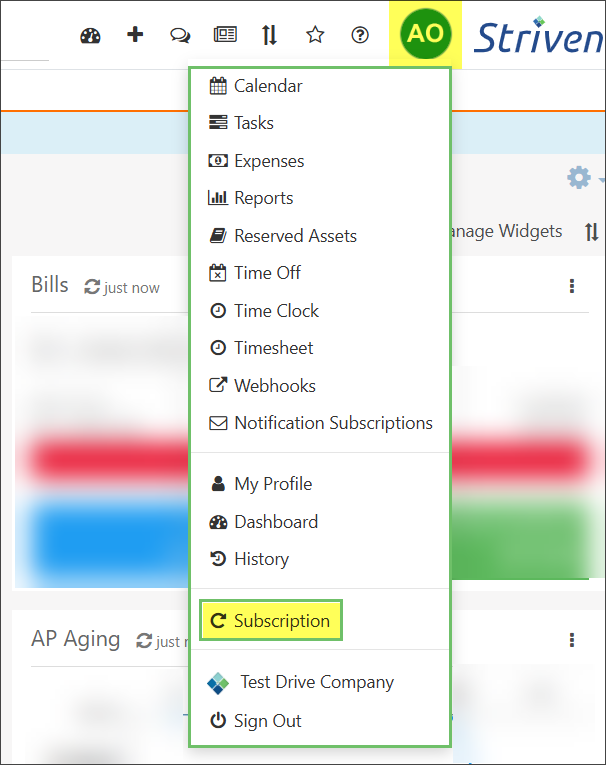
Task: Click the AO user avatar
Action: (x=425, y=34)
